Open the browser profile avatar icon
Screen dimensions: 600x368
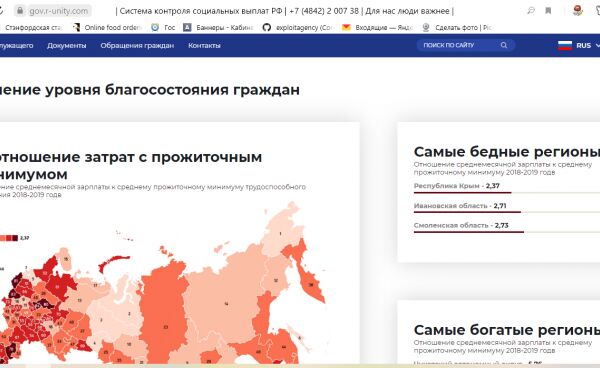577,10
